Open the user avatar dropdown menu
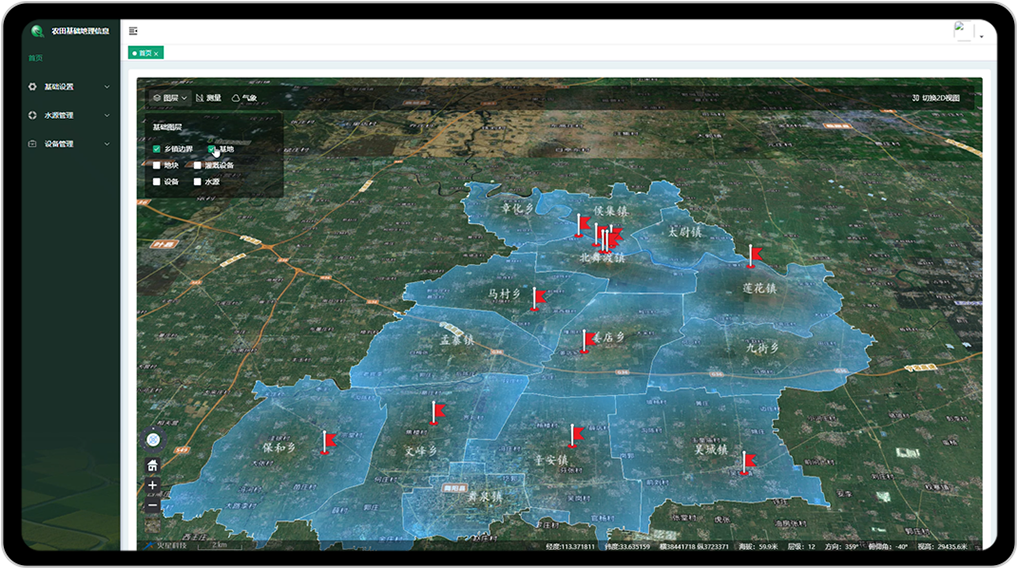1017x570 pixels. pyautogui.click(x=969, y=32)
